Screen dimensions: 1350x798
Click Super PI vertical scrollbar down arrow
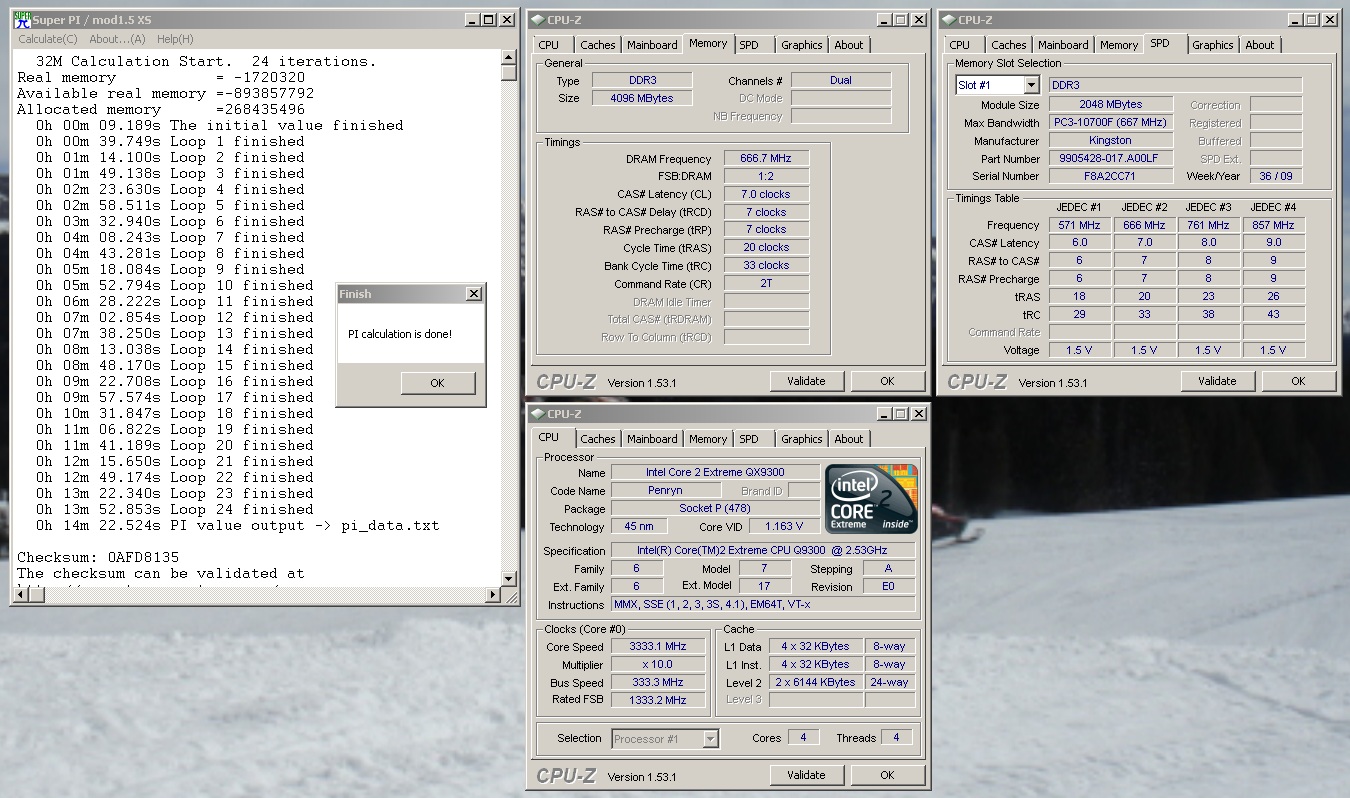pyautogui.click(x=509, y=578)
